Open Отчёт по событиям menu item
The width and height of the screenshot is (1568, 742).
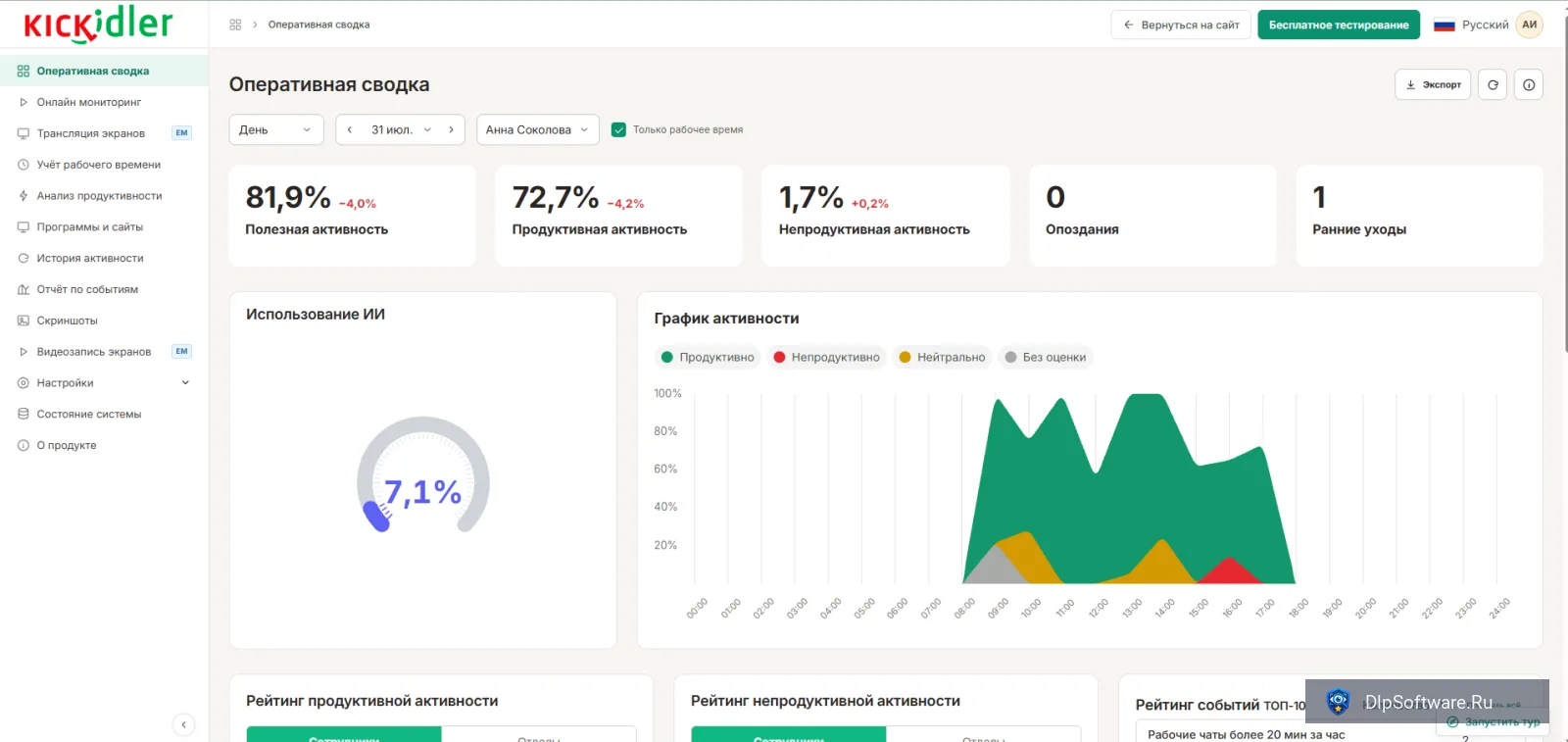click(104, 290)
